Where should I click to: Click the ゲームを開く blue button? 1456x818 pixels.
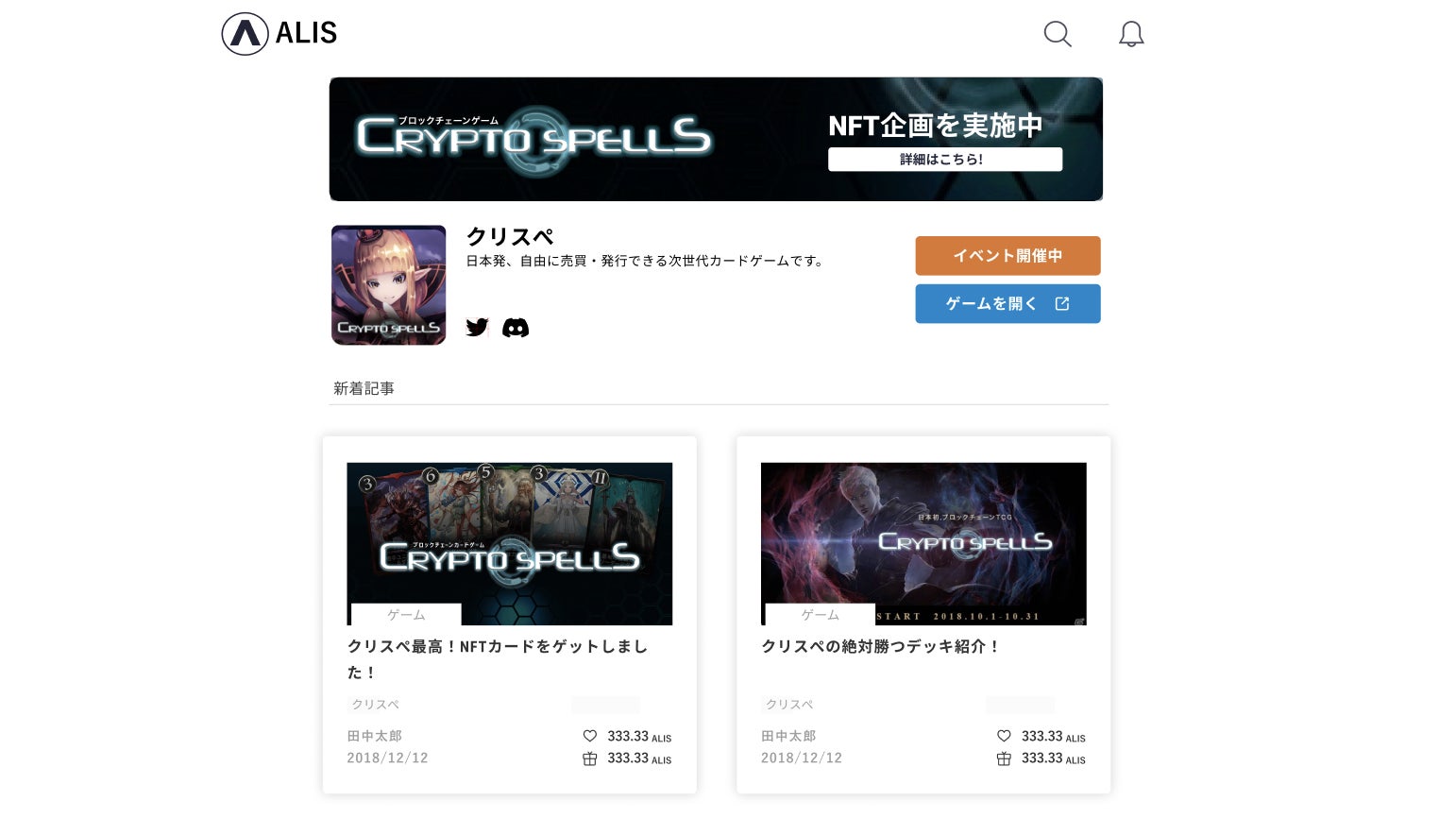coord(1007,303)
